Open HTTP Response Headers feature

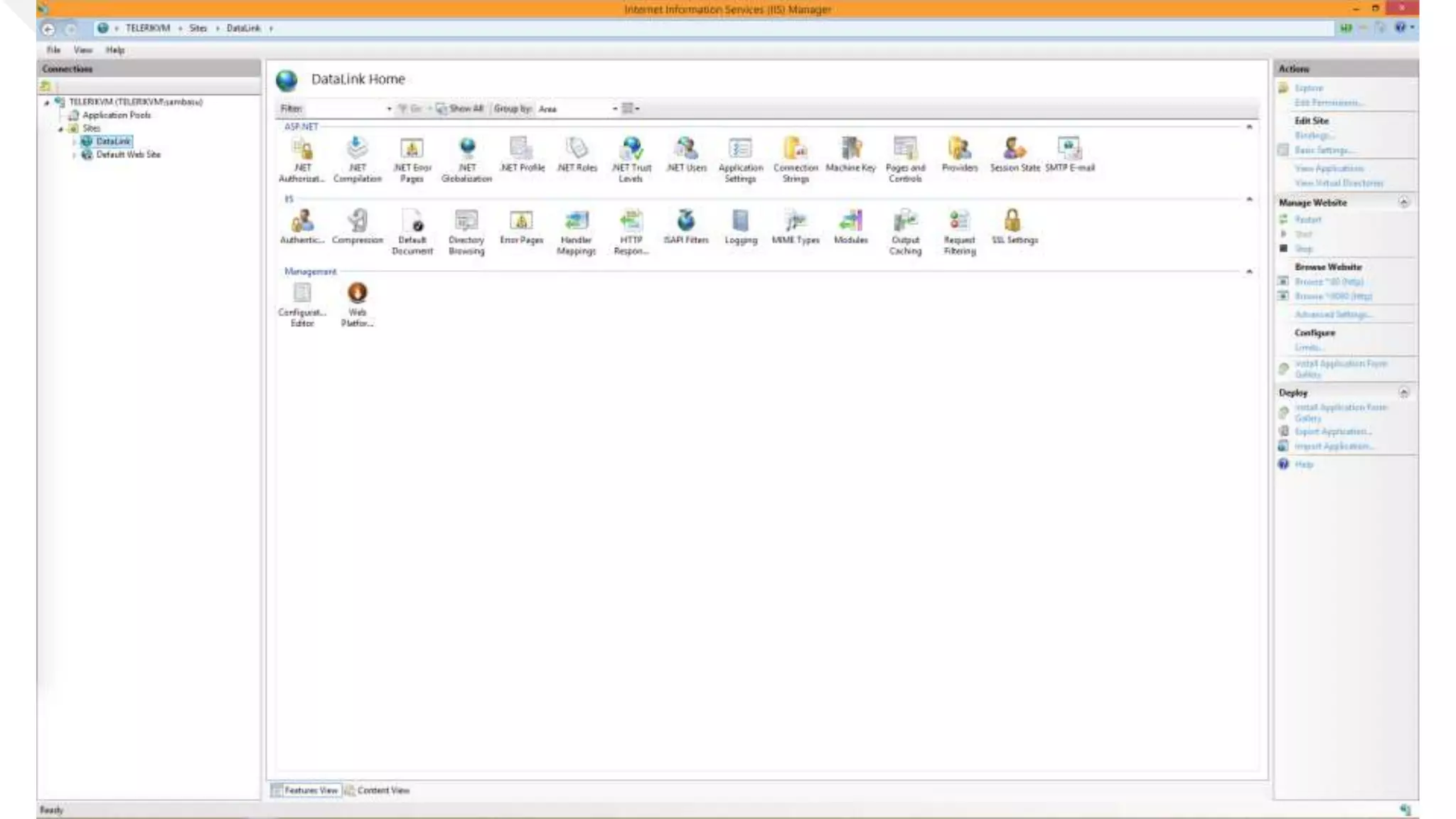coord(631,232)
